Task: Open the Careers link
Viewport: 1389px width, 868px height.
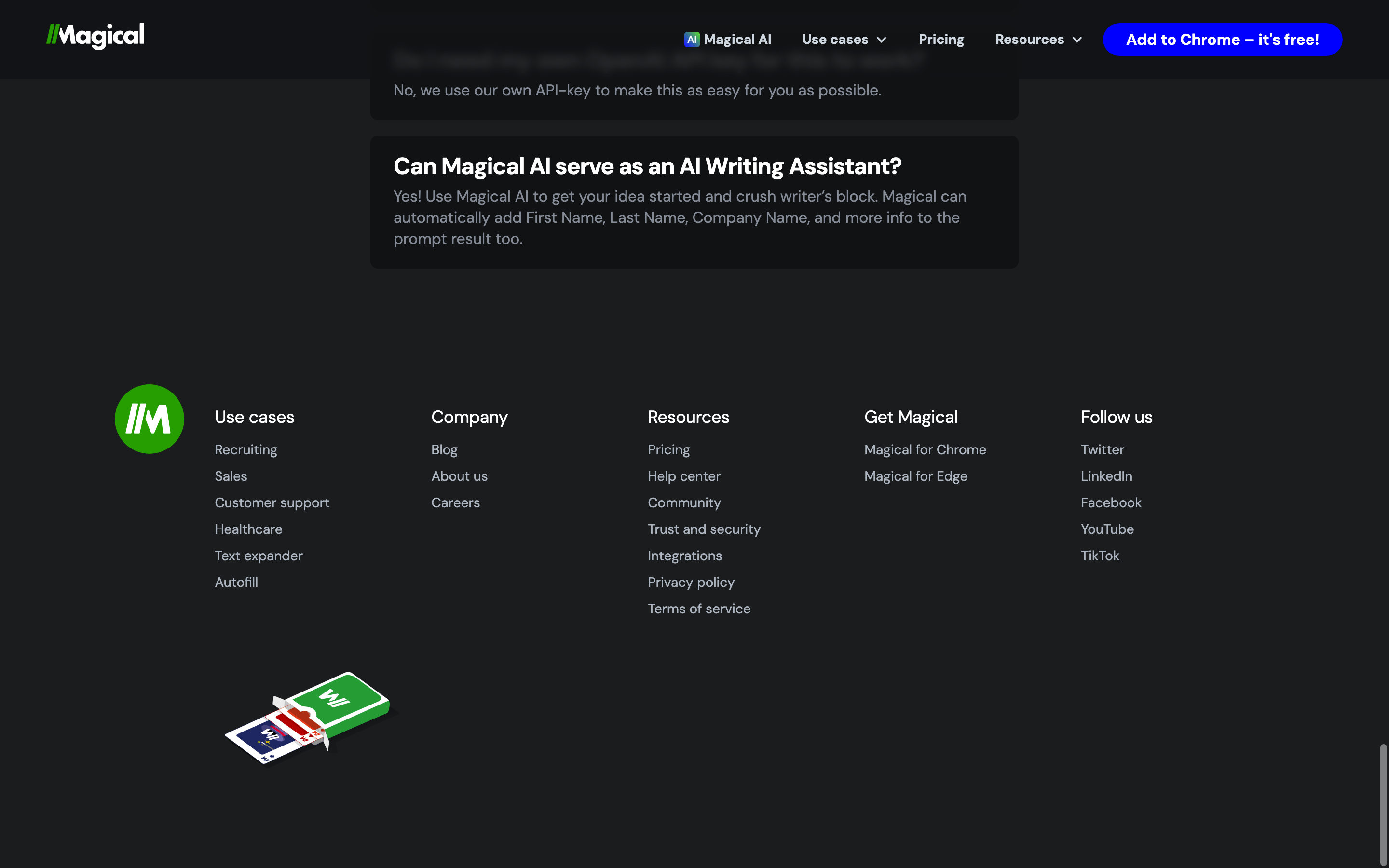Action: point(455,503)
